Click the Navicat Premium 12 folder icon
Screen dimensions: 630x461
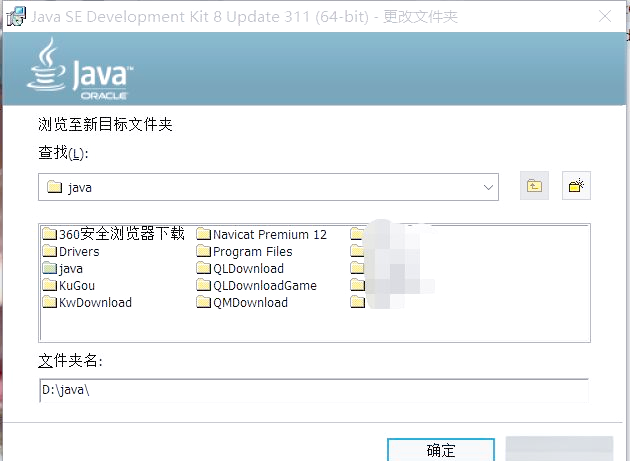coord(204,234)
